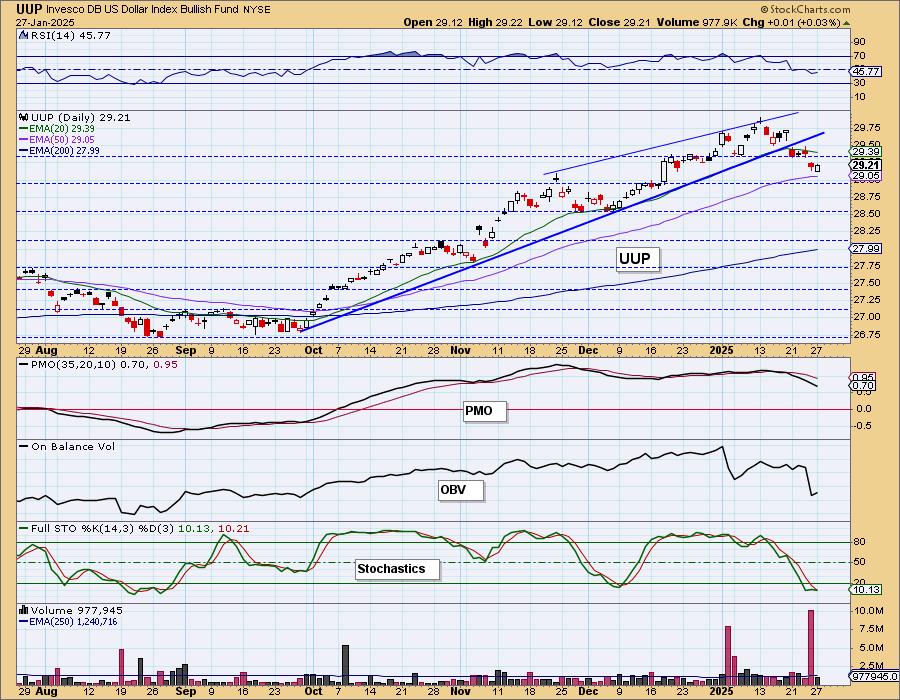Click the 0.0 level on PMO axis
This screenshot has height=700, width=900.
coord(863,409)
